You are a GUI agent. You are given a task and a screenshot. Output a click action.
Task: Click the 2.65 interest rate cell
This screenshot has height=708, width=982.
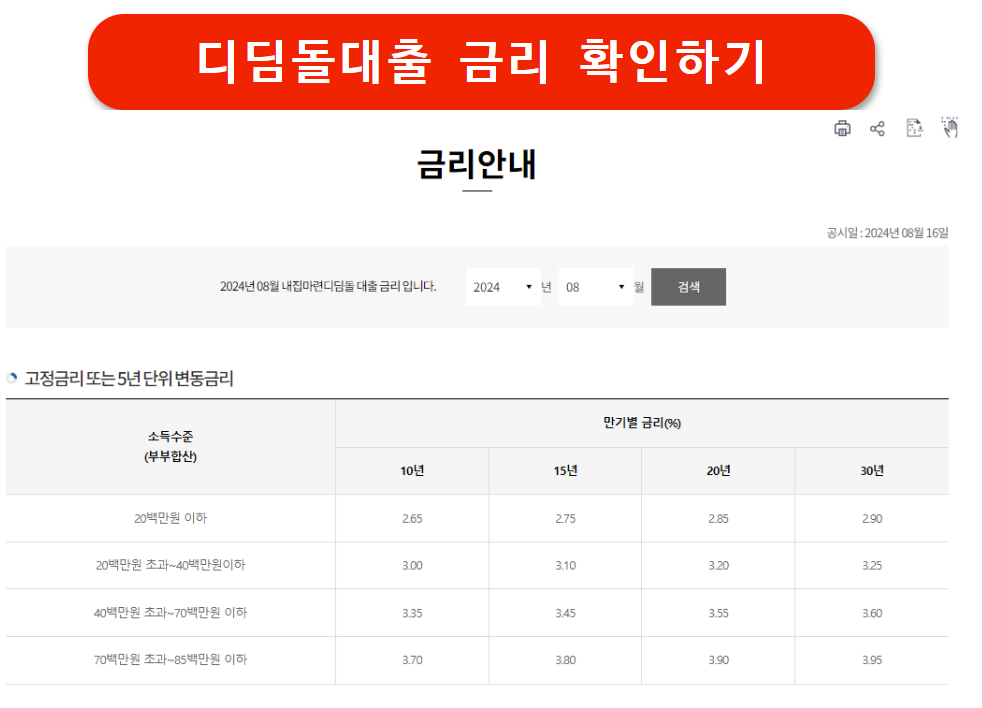[x=412, y=518]
